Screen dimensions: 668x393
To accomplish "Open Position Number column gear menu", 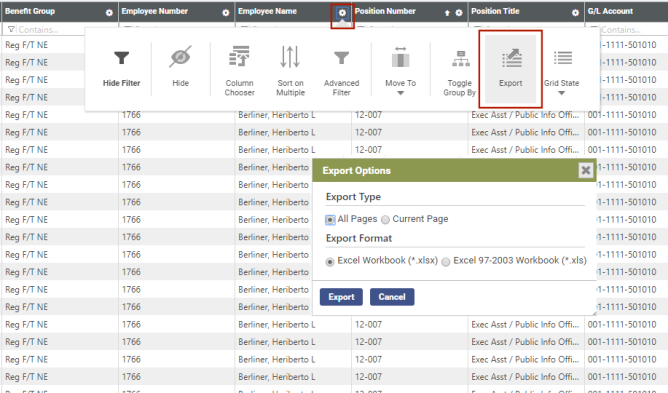I will click(x=459, y=13).
